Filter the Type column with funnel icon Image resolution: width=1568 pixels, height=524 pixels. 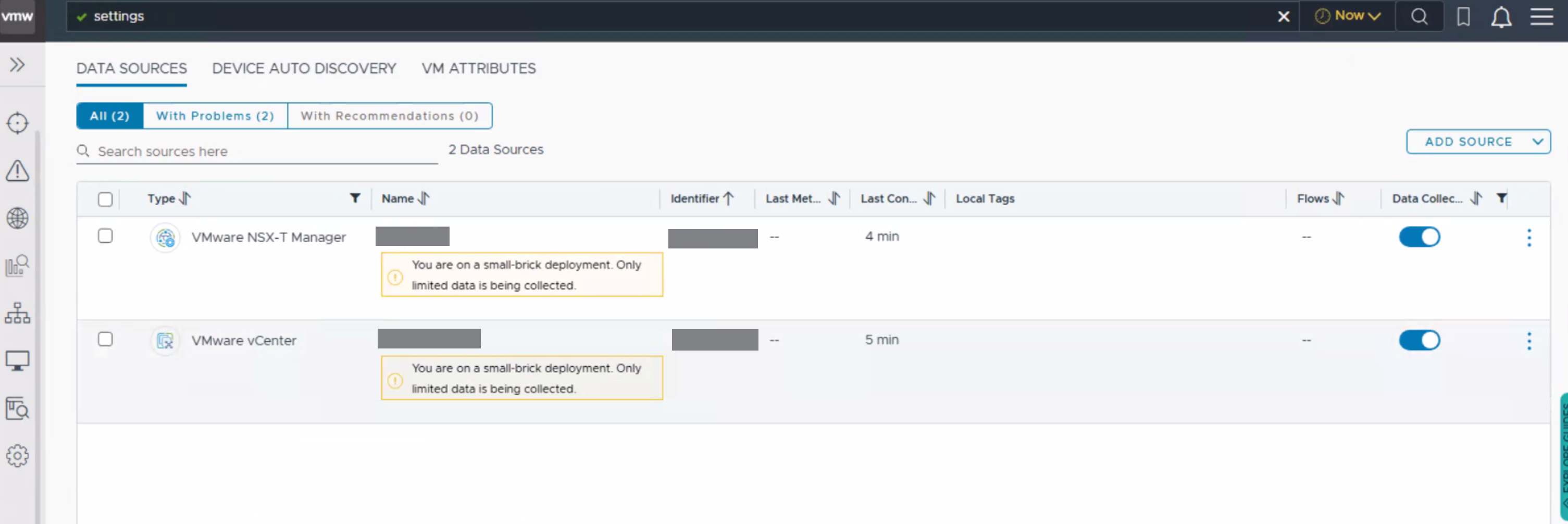[x=355, y=198]
